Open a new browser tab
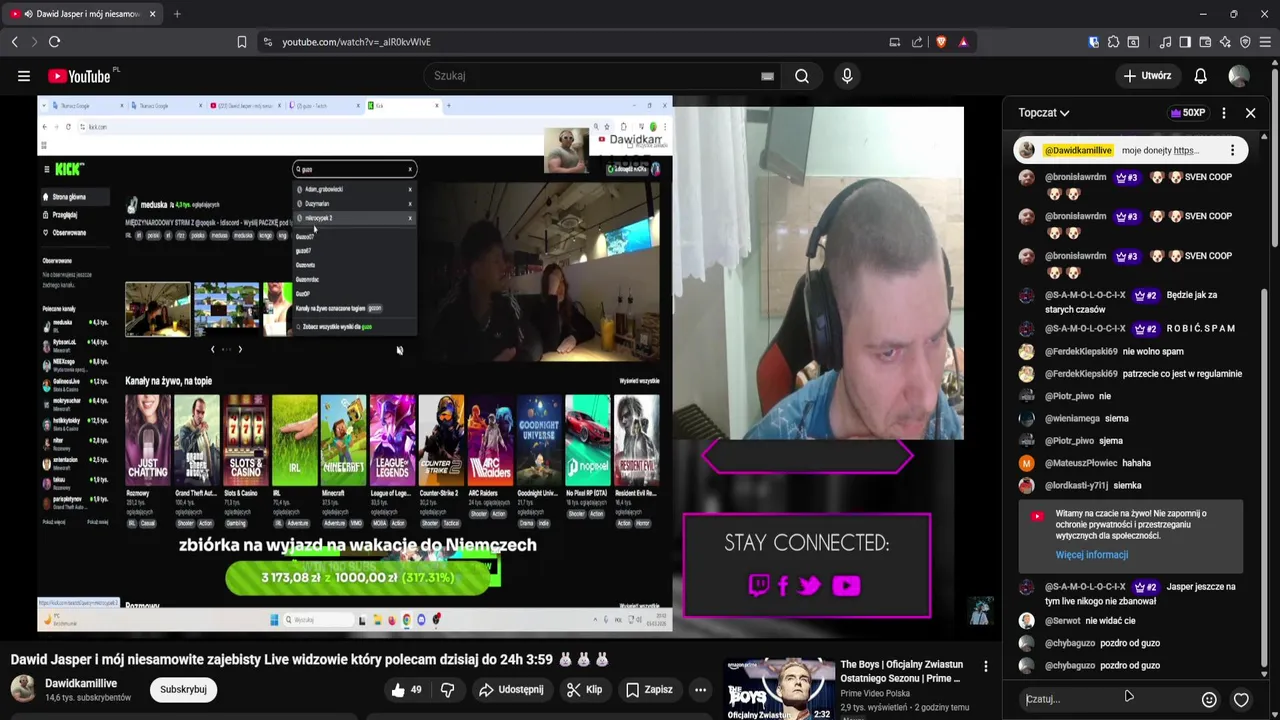This screenshot has width=1280, height=720. (177, 14)
